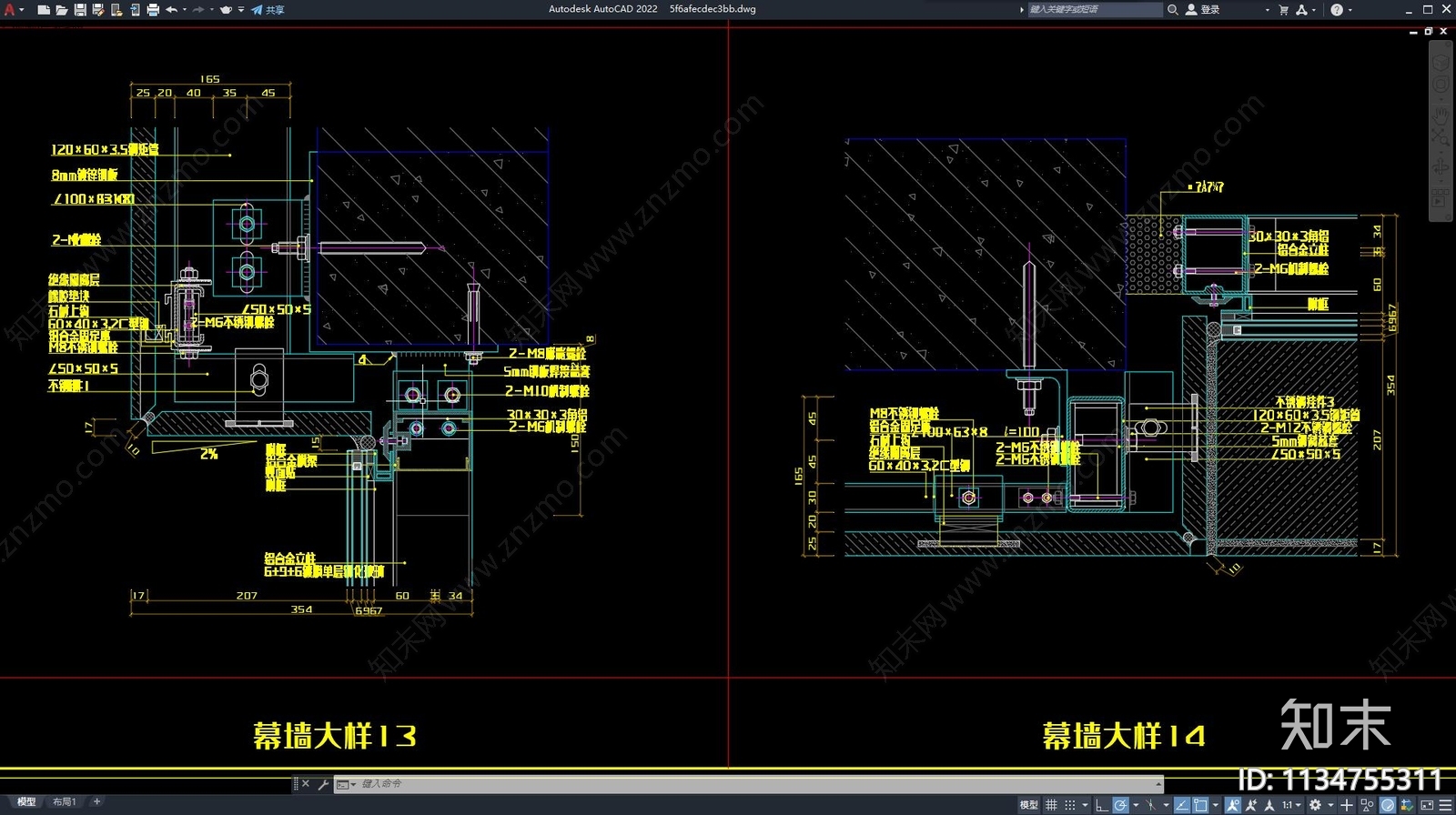The height and width of the screenshot is (815, 1456).
Task: Expand the undo history dropdown
Action: tap(184, 10)
